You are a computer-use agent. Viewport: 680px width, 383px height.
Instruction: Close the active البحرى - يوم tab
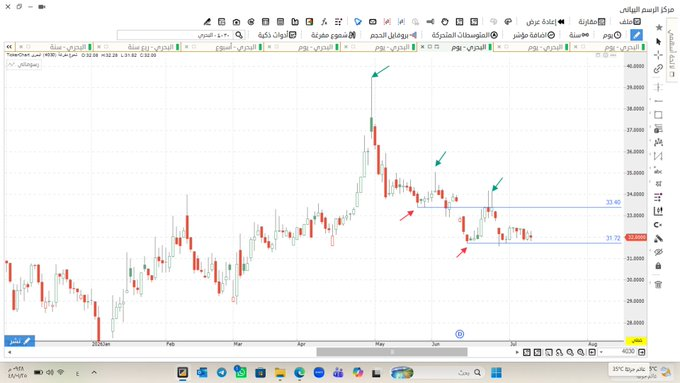(422, 47)
